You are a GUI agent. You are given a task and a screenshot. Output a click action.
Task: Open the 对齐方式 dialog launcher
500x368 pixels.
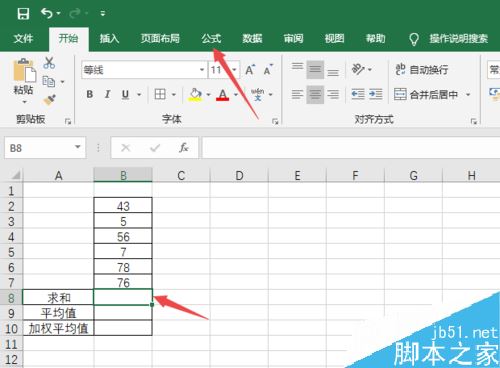pyautogui.click(x=473, y=122)
